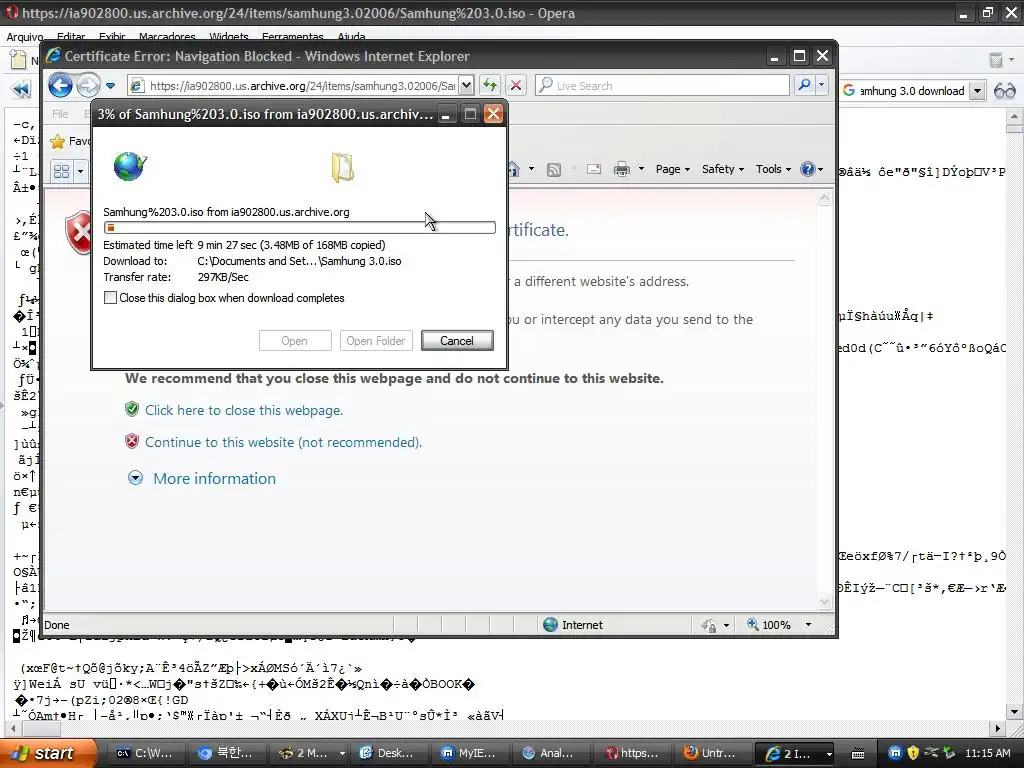Click the red shield icon beside Continue link
Viewport: 1024px width, 768px height.
tap(132, 441)
